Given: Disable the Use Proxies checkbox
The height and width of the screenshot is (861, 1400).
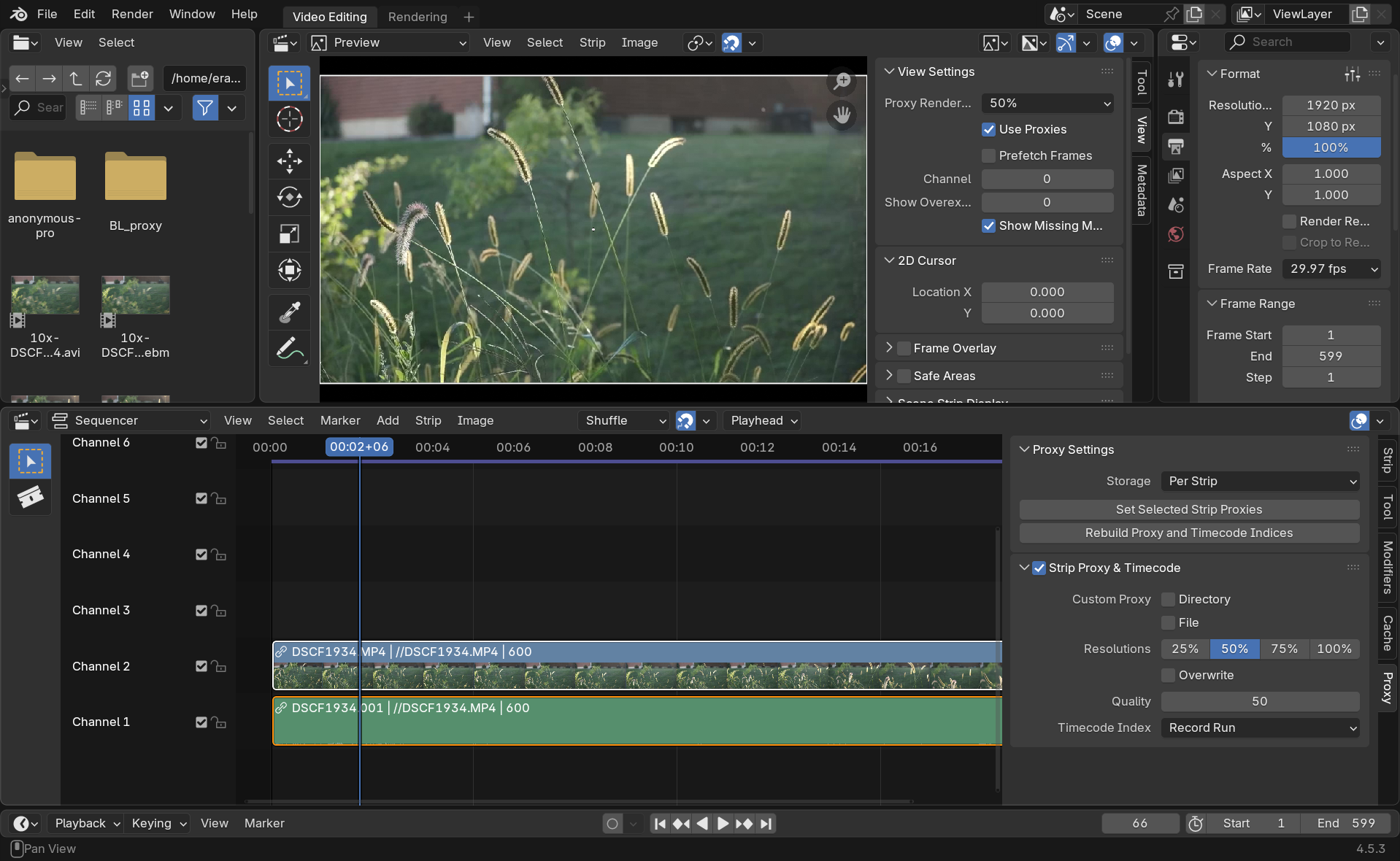Looking at the screenshot, I should (989, 129).
